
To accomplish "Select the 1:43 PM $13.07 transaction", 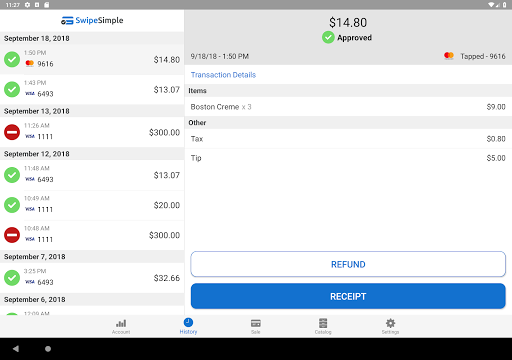I will click(x=92, y=89).
